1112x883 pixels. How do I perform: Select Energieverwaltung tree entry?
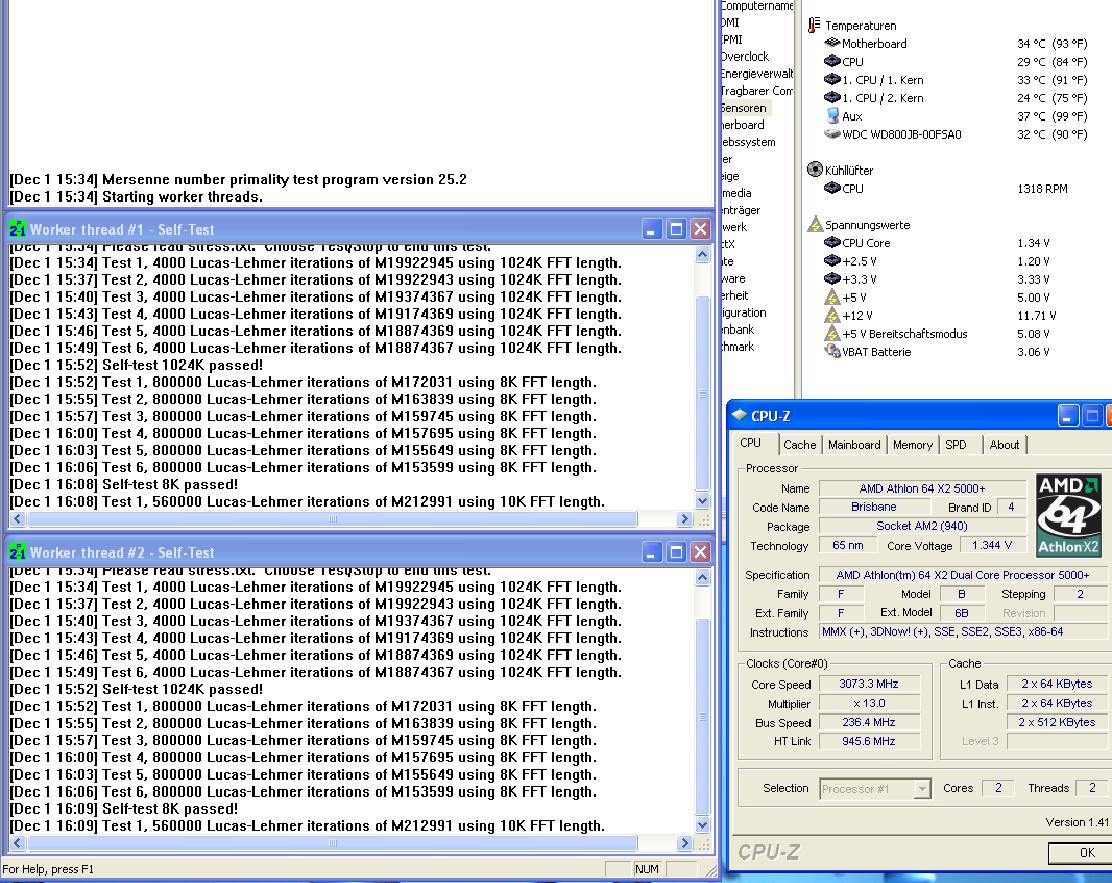coord(757,73)
